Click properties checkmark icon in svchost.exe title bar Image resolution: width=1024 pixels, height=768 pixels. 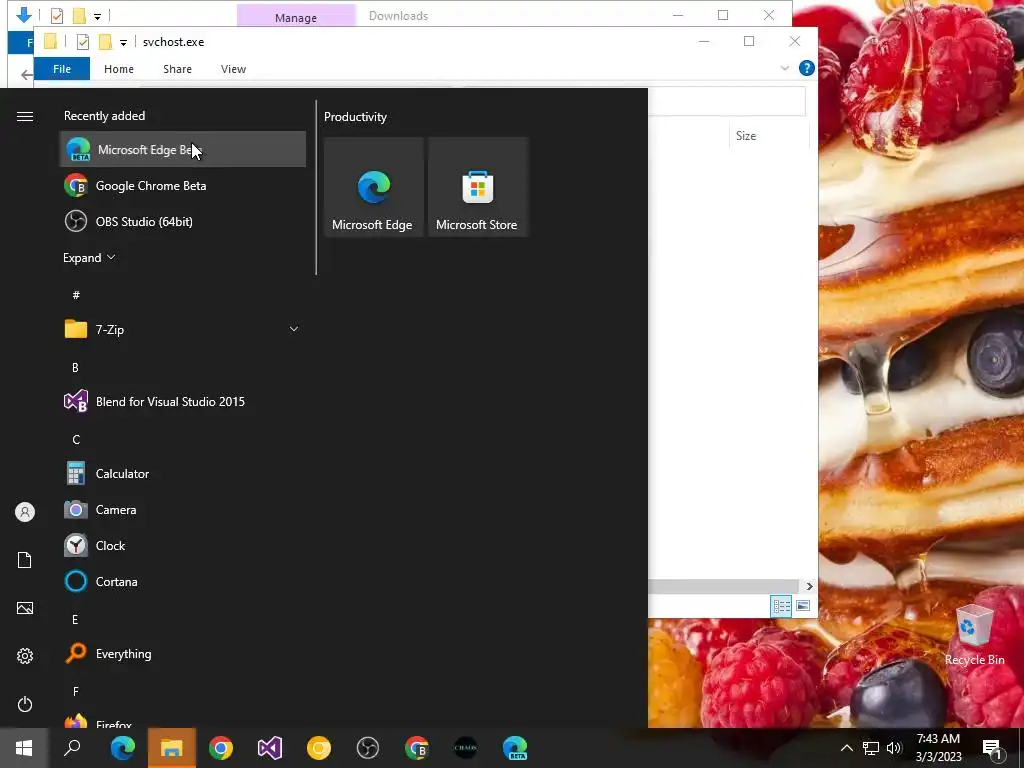83,42
